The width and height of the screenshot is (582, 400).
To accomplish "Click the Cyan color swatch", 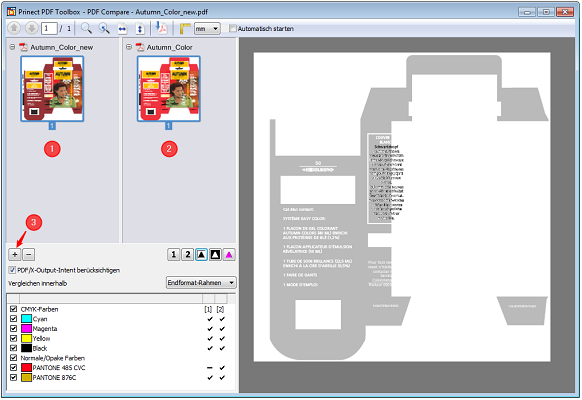I will click(x=26, y=319).
